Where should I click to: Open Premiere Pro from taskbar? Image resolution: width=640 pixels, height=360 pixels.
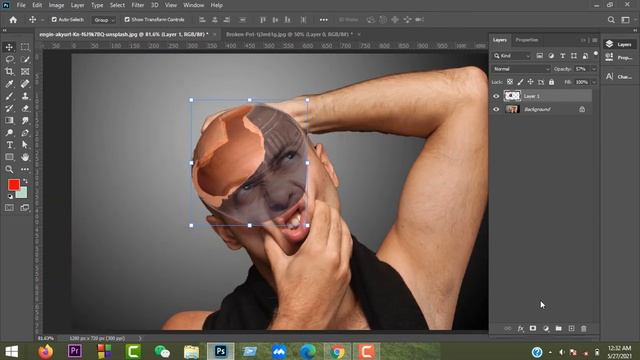click(x=75, y=351)
